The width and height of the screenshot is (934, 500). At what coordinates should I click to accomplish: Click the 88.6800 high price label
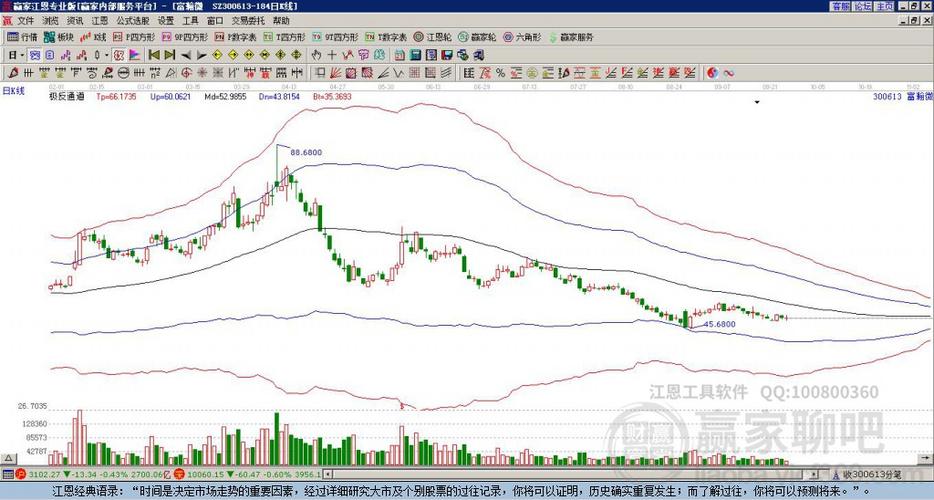306,153
